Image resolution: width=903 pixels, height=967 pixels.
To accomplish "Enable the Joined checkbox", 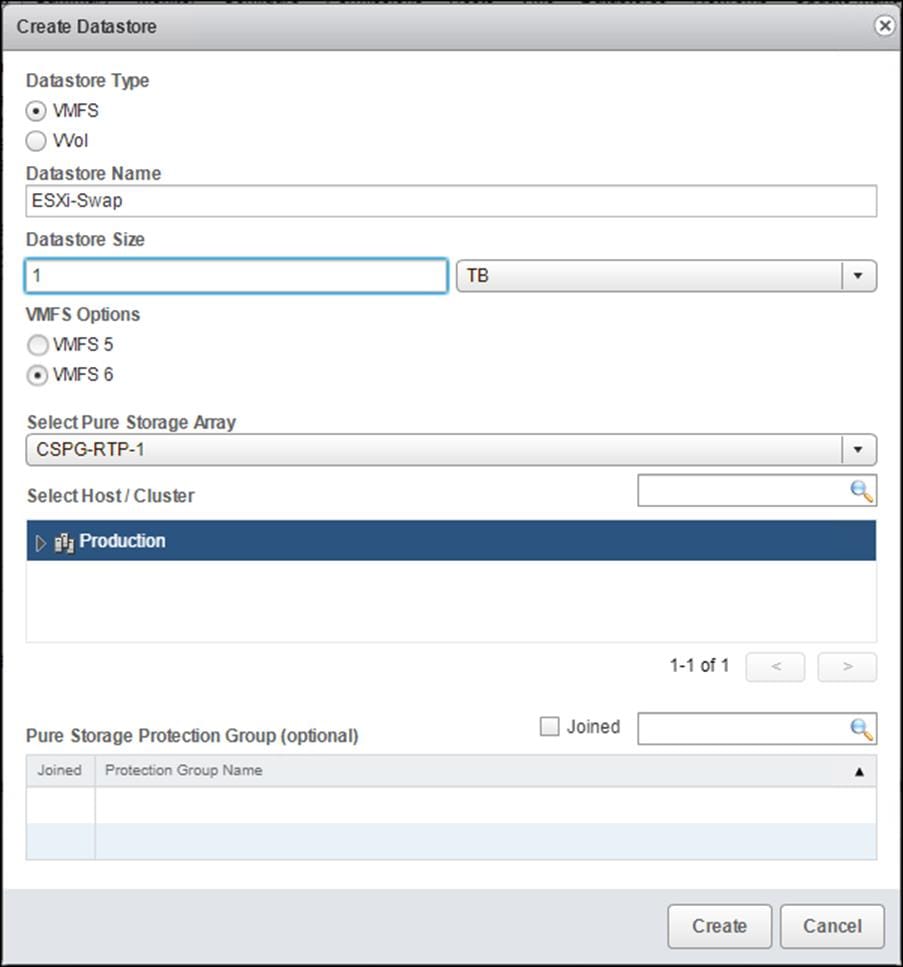I will tap(548, 727).
